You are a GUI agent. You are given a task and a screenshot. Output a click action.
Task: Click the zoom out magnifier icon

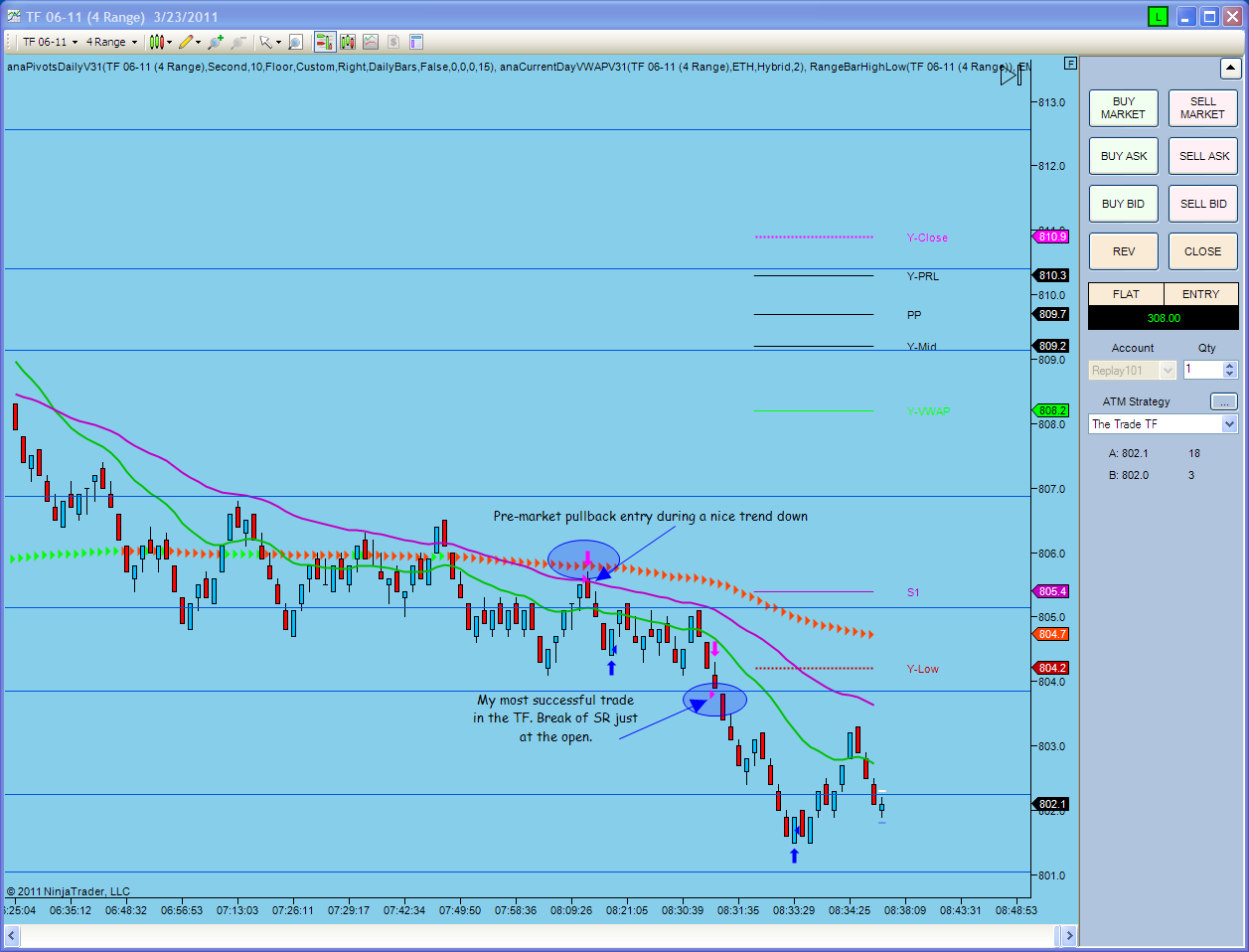tap(238, 42)
